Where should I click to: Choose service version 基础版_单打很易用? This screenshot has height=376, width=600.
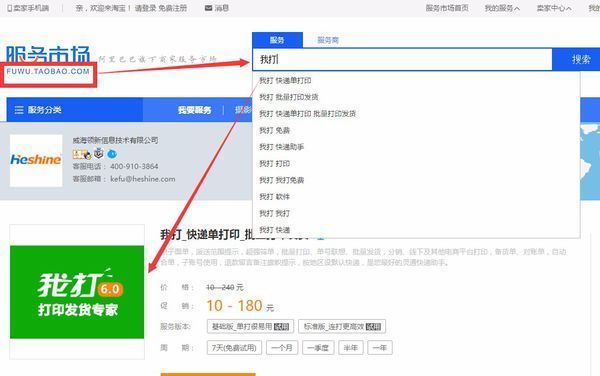pyautogui.click(x=251, y=327)
